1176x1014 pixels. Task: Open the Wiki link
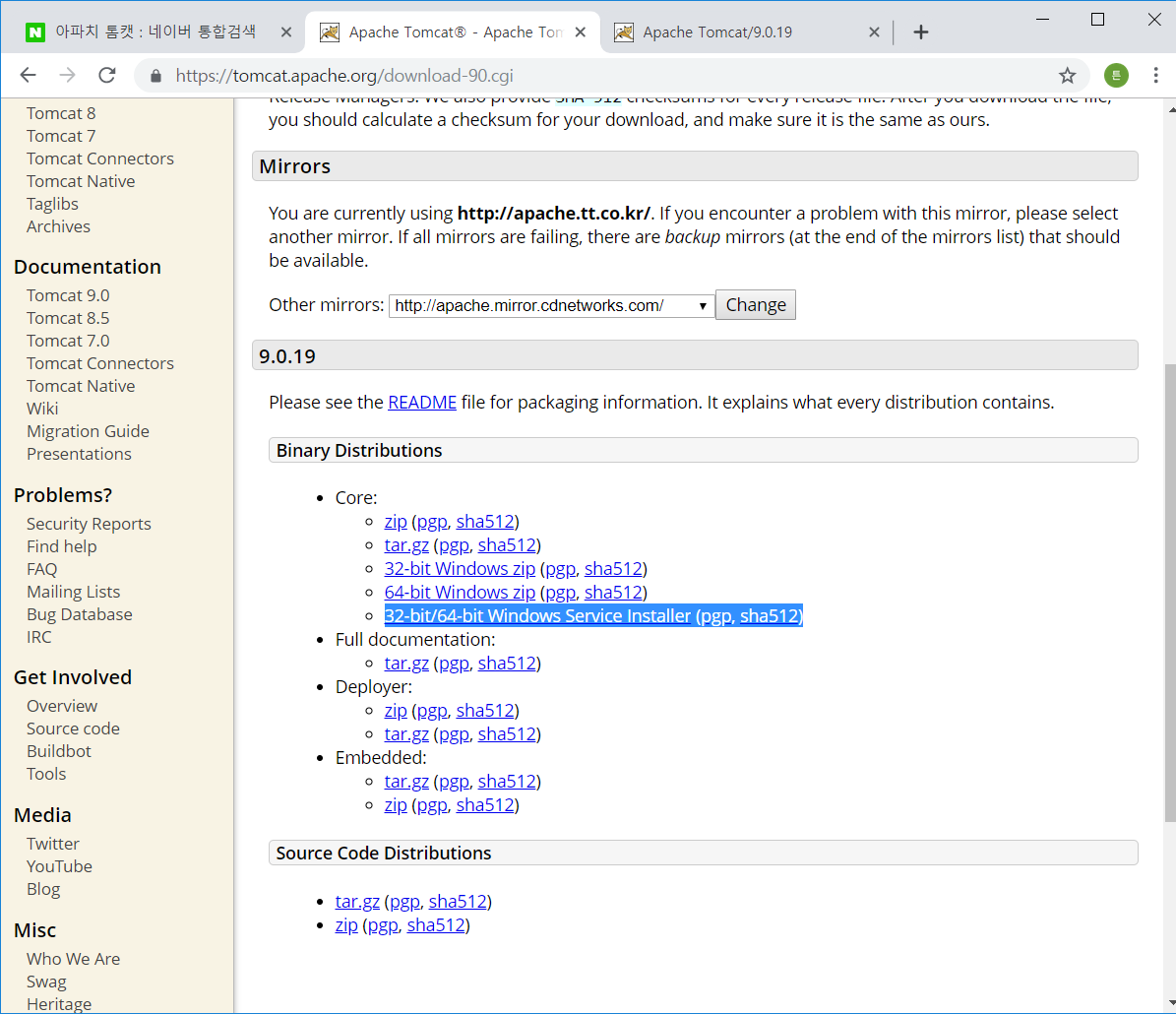coord(42,410)
